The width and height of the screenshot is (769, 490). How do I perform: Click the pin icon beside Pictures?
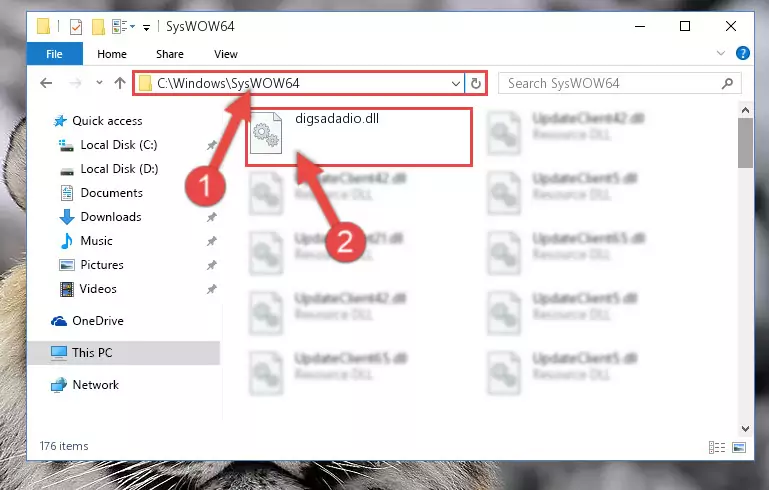point(211,265)
